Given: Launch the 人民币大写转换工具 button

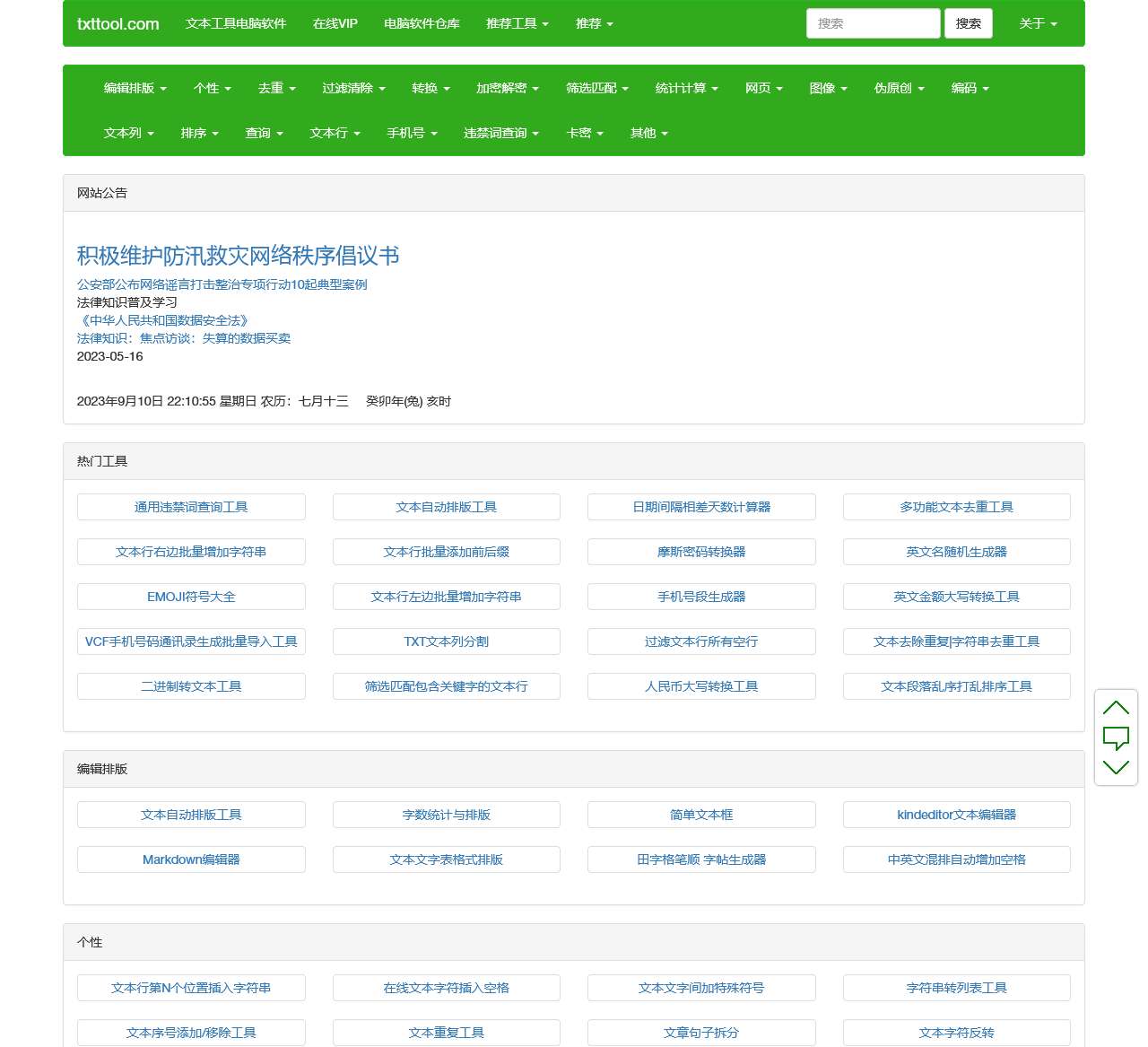Looking at the screenshot, I should pos(701,686).
